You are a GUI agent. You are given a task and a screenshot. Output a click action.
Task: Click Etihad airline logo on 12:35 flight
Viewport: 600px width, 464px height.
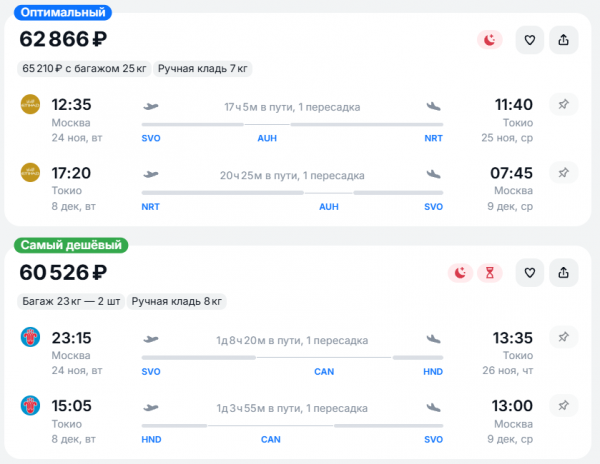point(30,104)
